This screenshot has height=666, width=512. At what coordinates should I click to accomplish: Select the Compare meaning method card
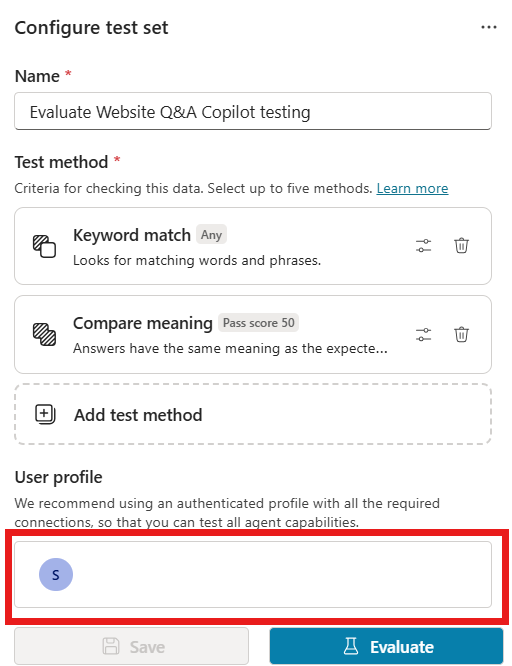tap(253, 335)
